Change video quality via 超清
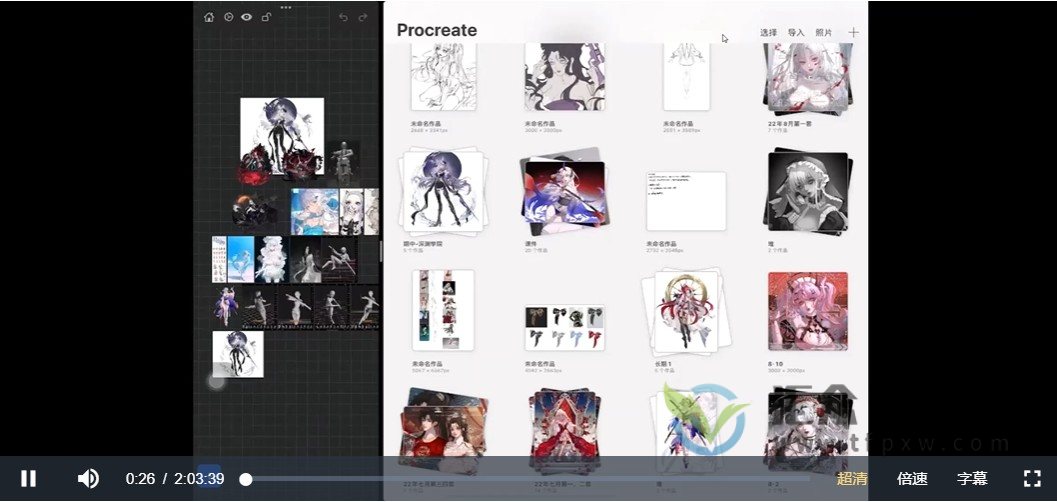 point(852,478)
